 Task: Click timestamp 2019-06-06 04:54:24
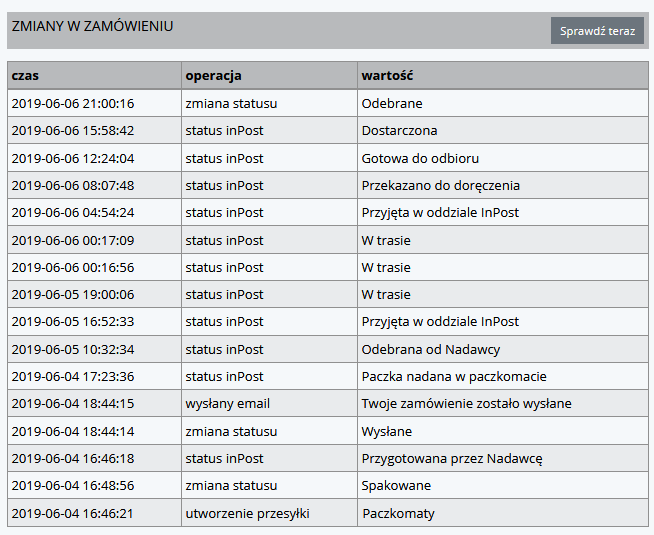tap(72, 213)
